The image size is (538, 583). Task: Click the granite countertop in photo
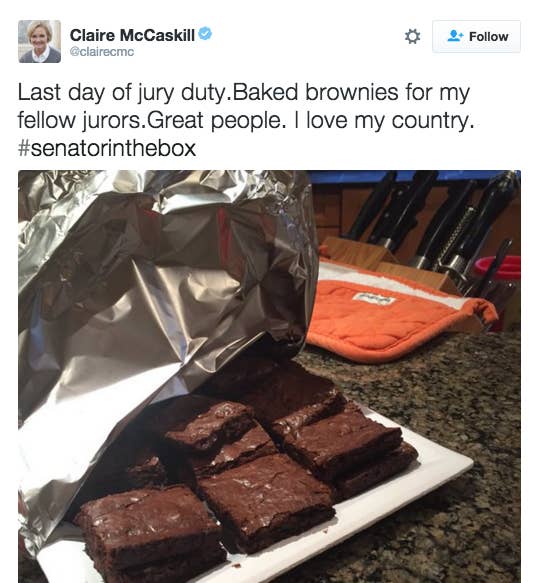point(465,409)
